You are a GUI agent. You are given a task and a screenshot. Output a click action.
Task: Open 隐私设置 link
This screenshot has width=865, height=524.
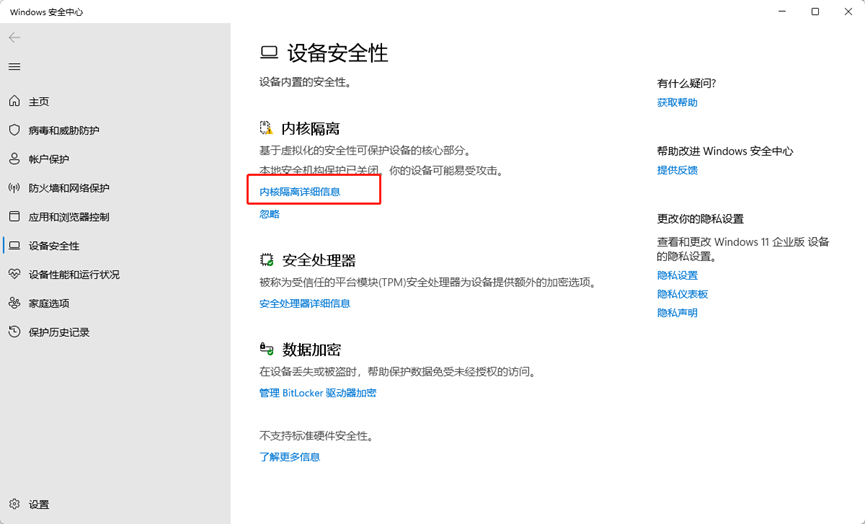tap(677, 275)
